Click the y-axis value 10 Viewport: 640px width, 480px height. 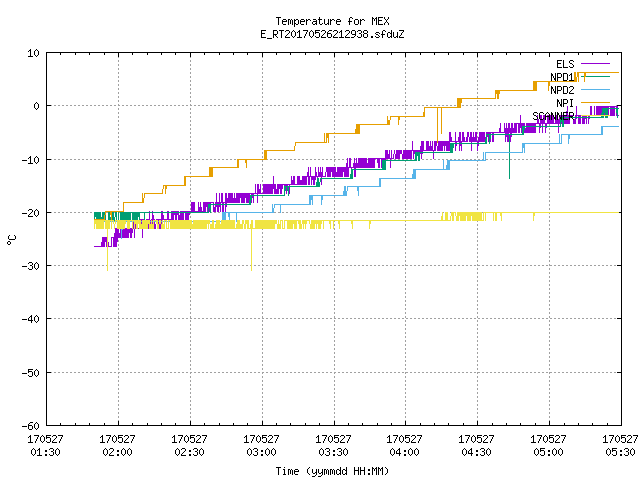pyautogui.click(x=33, y=53)
